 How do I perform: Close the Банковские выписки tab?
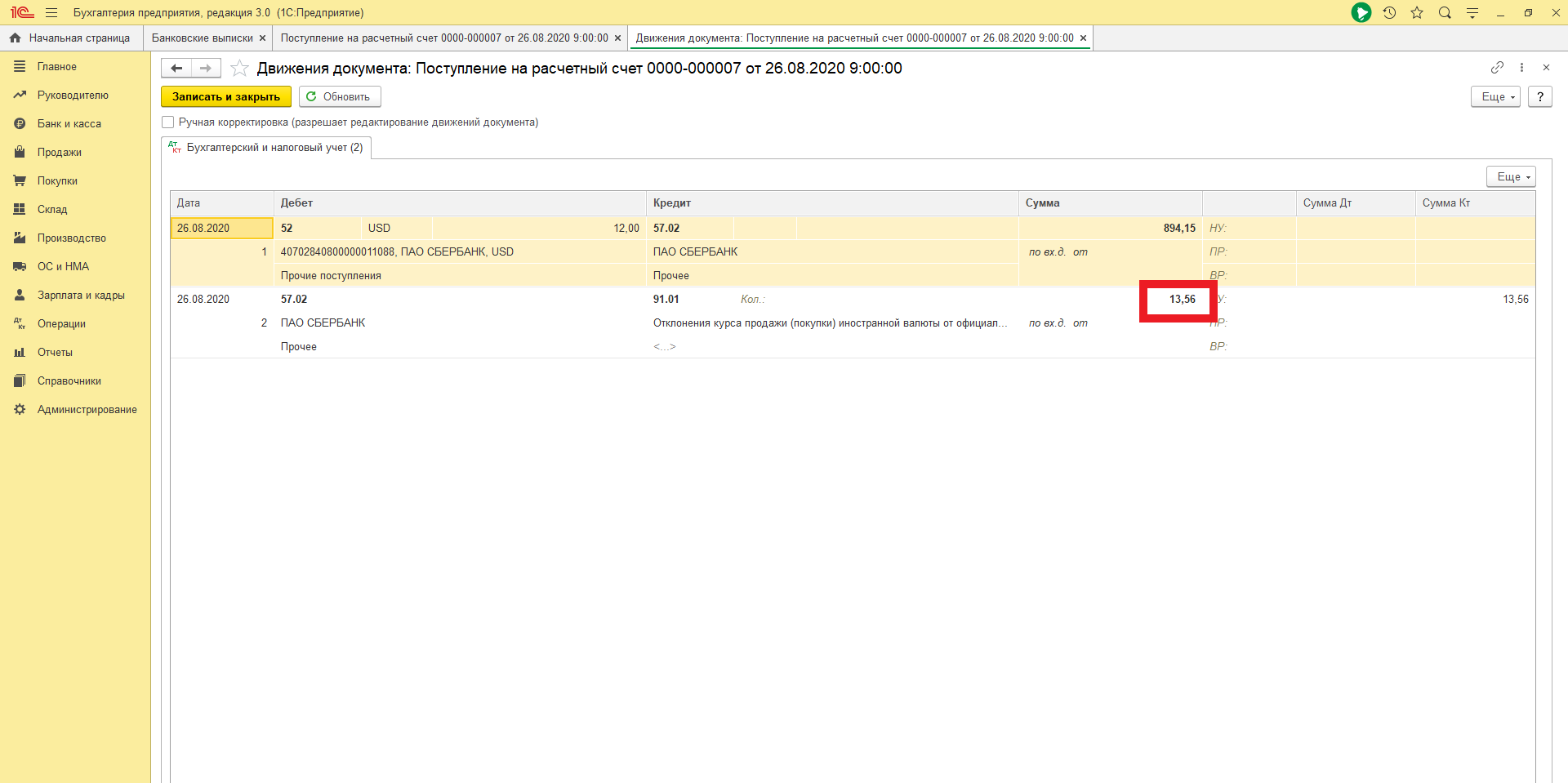point(262,38)
